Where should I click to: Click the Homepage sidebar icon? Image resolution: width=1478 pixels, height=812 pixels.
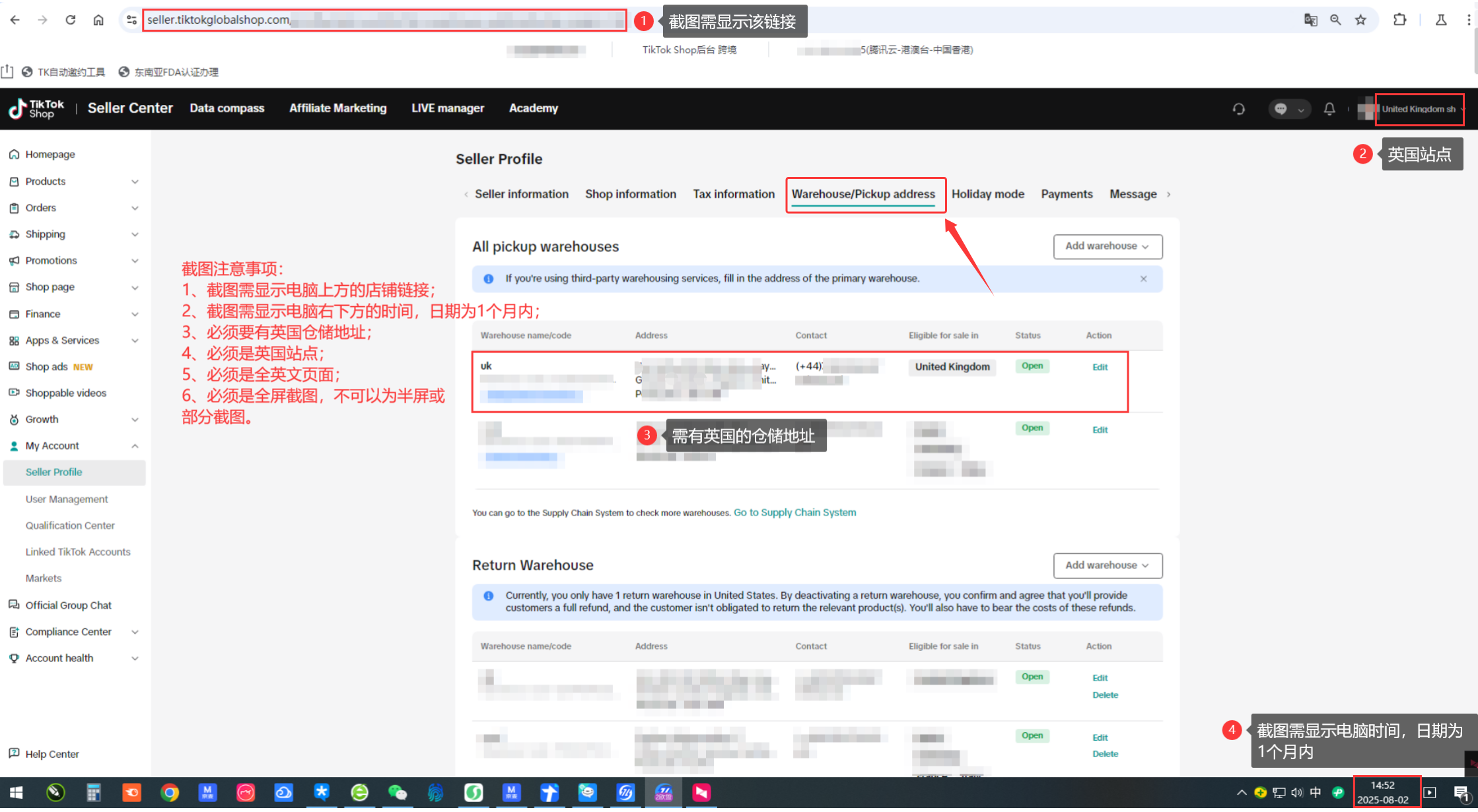(x=14, y=154)
